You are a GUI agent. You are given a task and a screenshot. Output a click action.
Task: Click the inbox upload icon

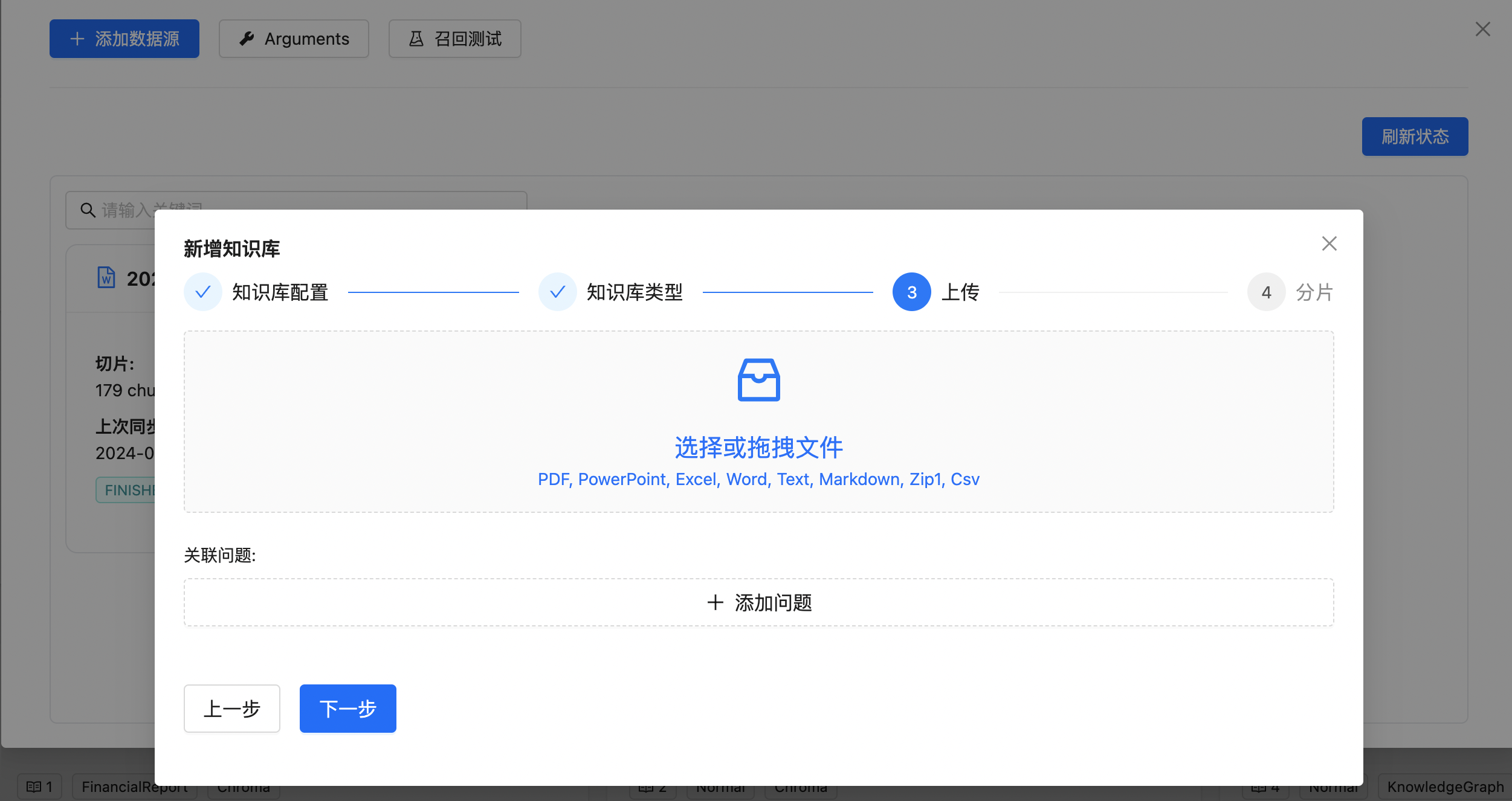coord(758,380)
